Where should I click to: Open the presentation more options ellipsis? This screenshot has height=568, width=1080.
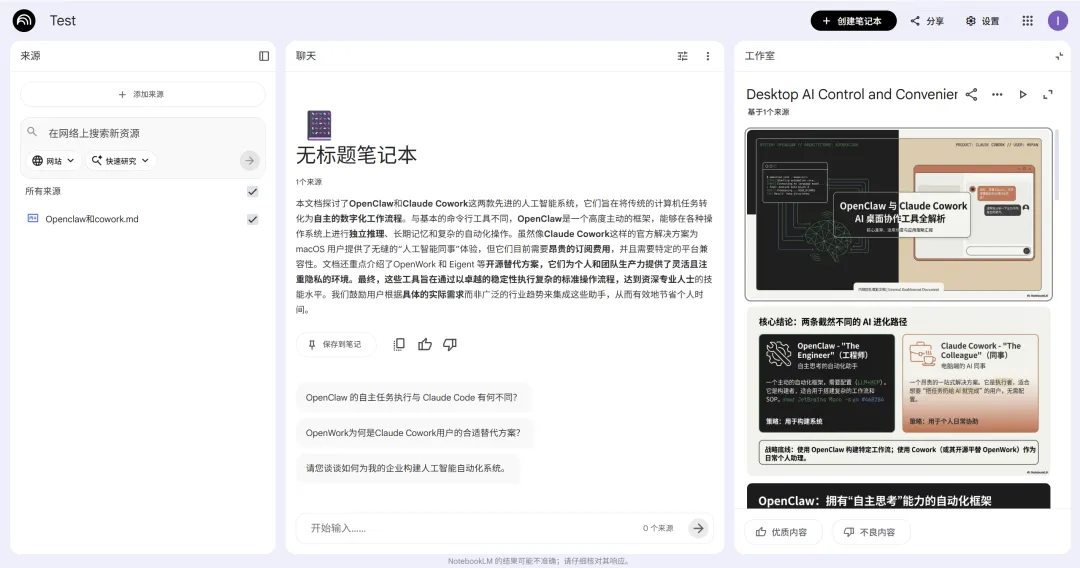pos(997,94)
